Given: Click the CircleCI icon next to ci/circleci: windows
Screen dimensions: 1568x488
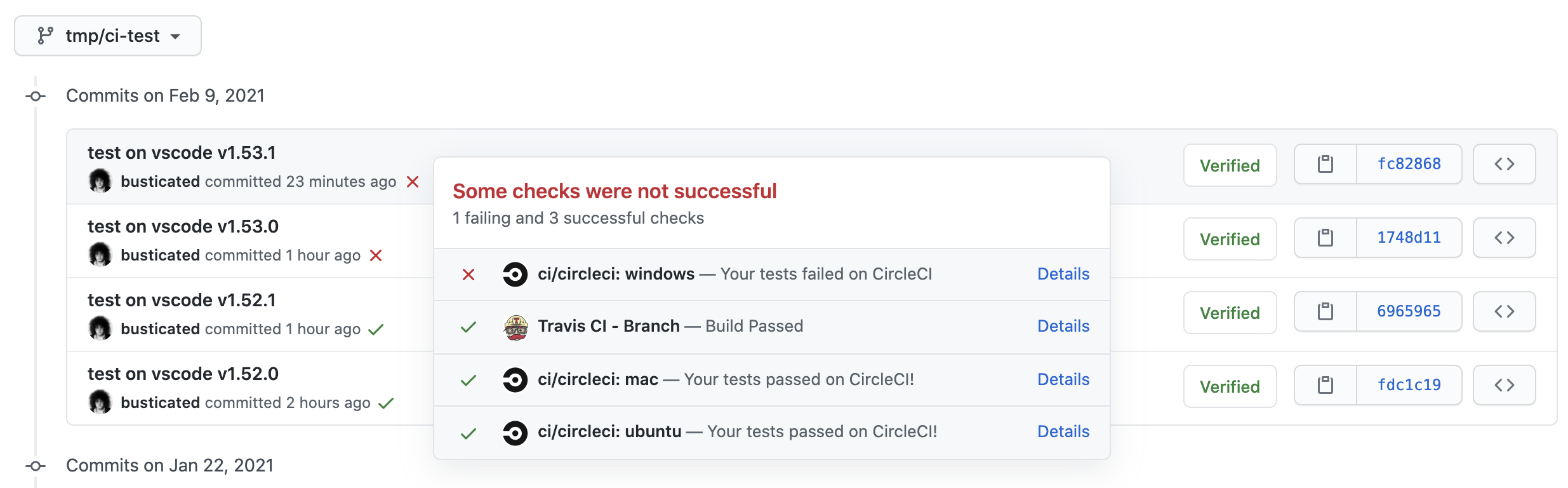Looking at the screenshot, I should point(515,274).
